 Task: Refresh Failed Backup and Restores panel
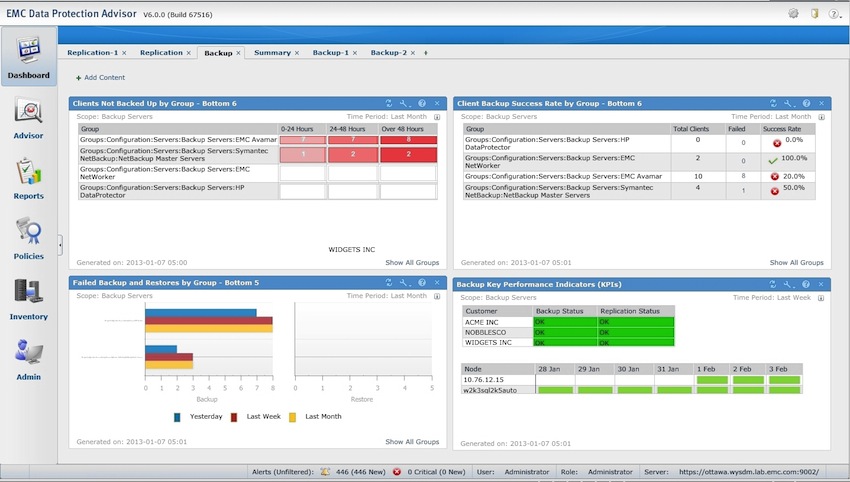(x=389, y=282)
